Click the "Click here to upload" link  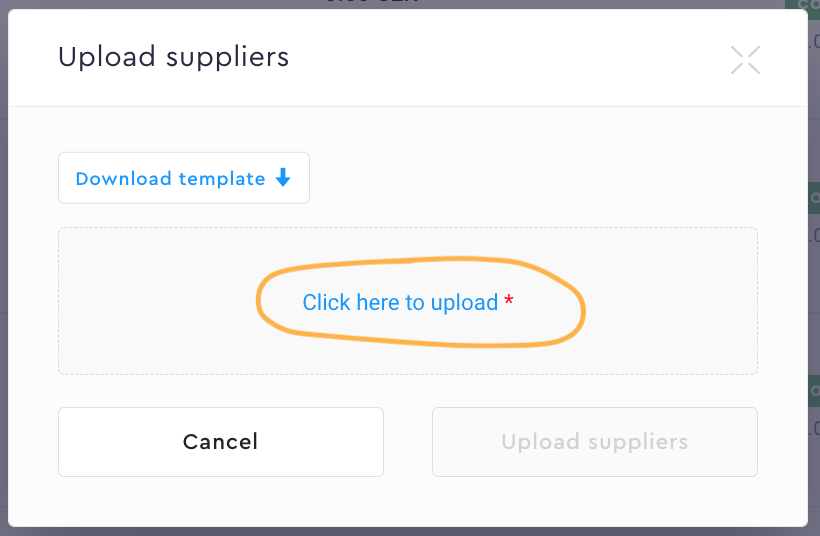click(x=400, y=302)
